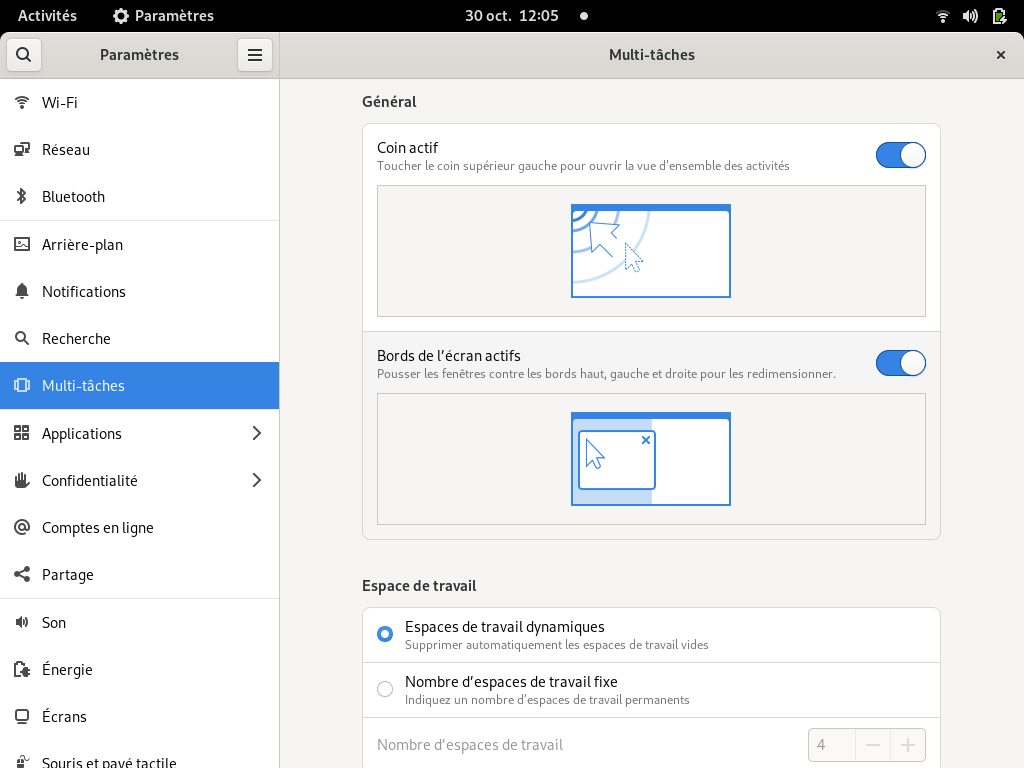Image resolution: width=1024 pixels, height=768 pixels.
Task: Click the Son label in the sidebar
Action: (54, 622)
